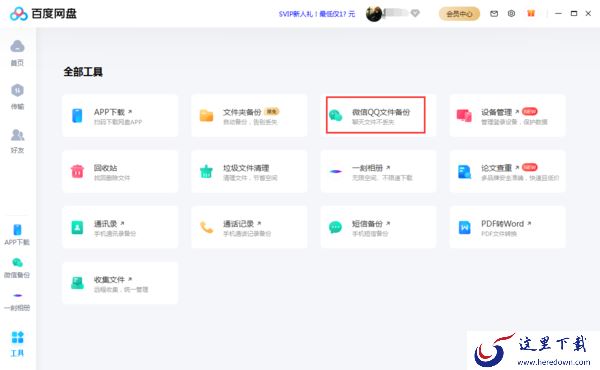Open 通话记录 tool title
This screenshot has width=600, height=370.
tap(238, 224)
